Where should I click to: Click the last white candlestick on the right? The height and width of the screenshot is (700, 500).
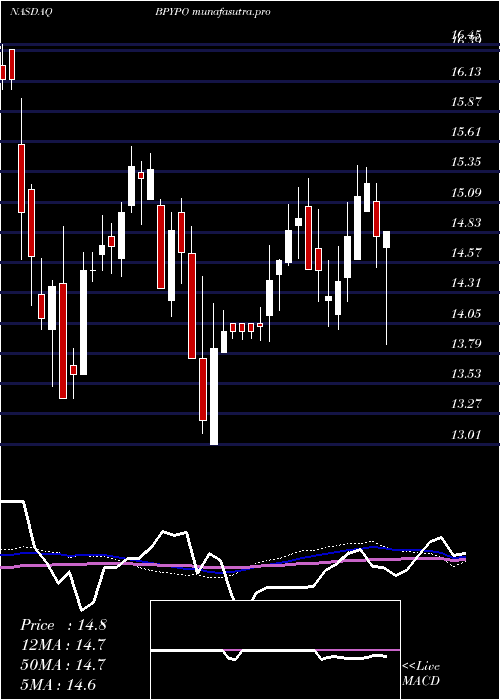click(x=387, y=239)
